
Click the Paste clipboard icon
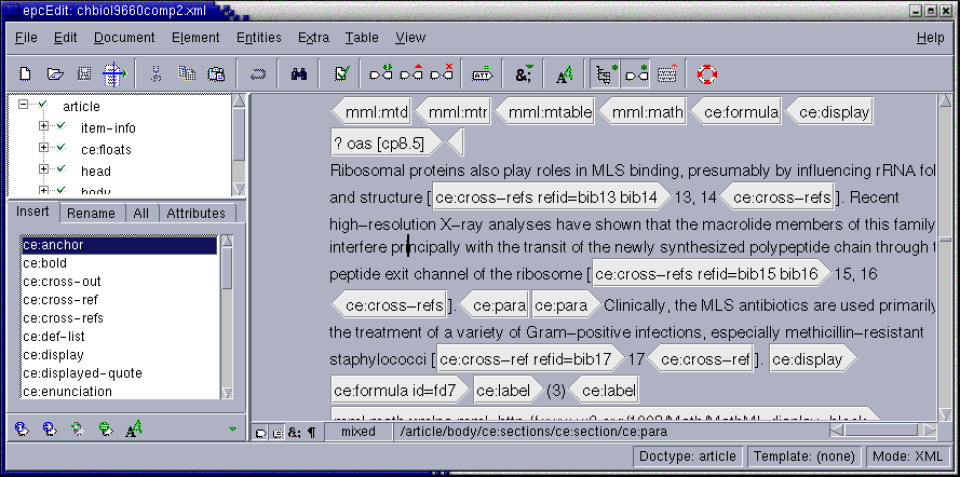tap(216, 74)
